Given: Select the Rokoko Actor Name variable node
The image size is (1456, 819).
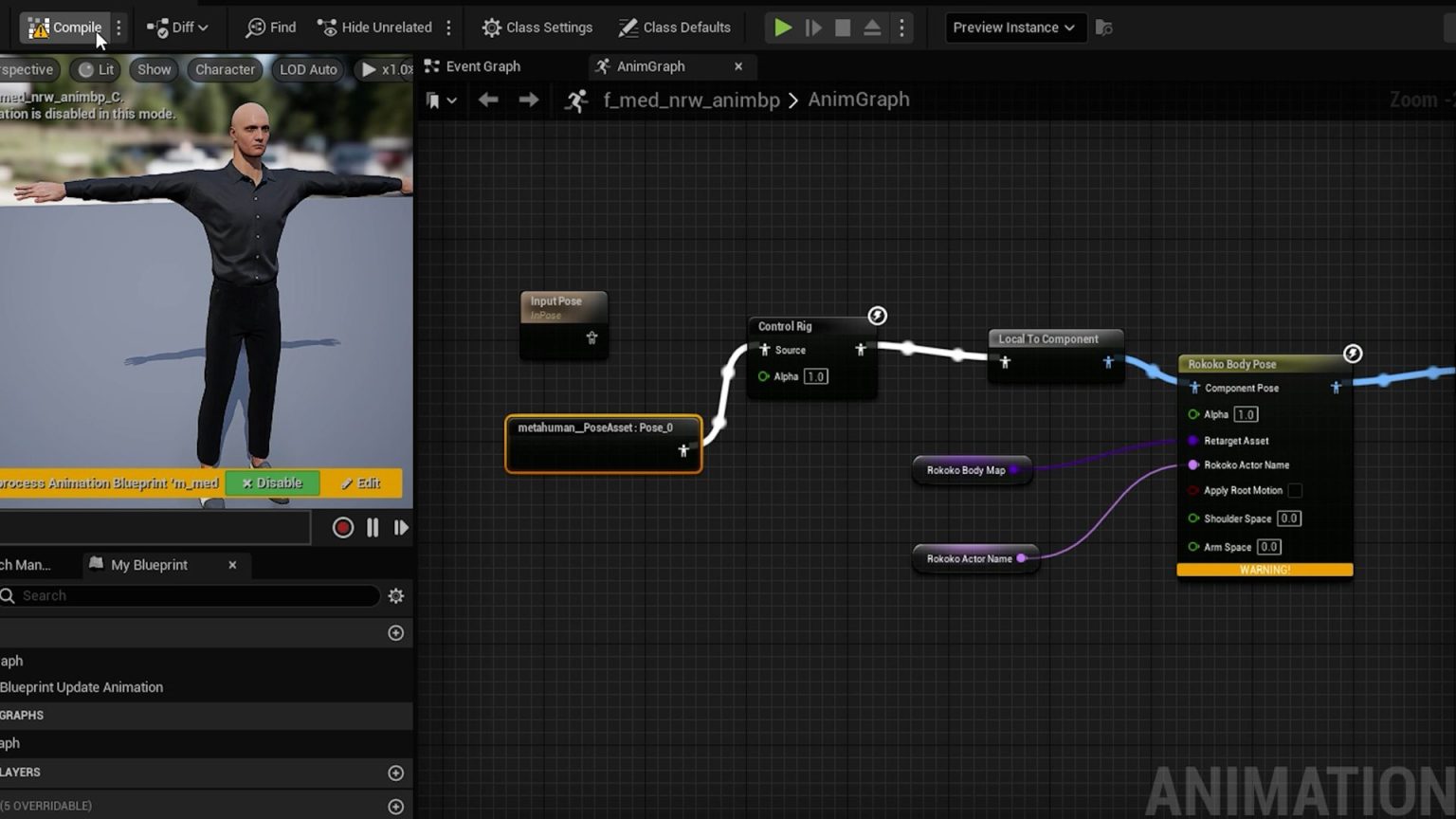Looking at the screenshot, I should coord(974,558).
